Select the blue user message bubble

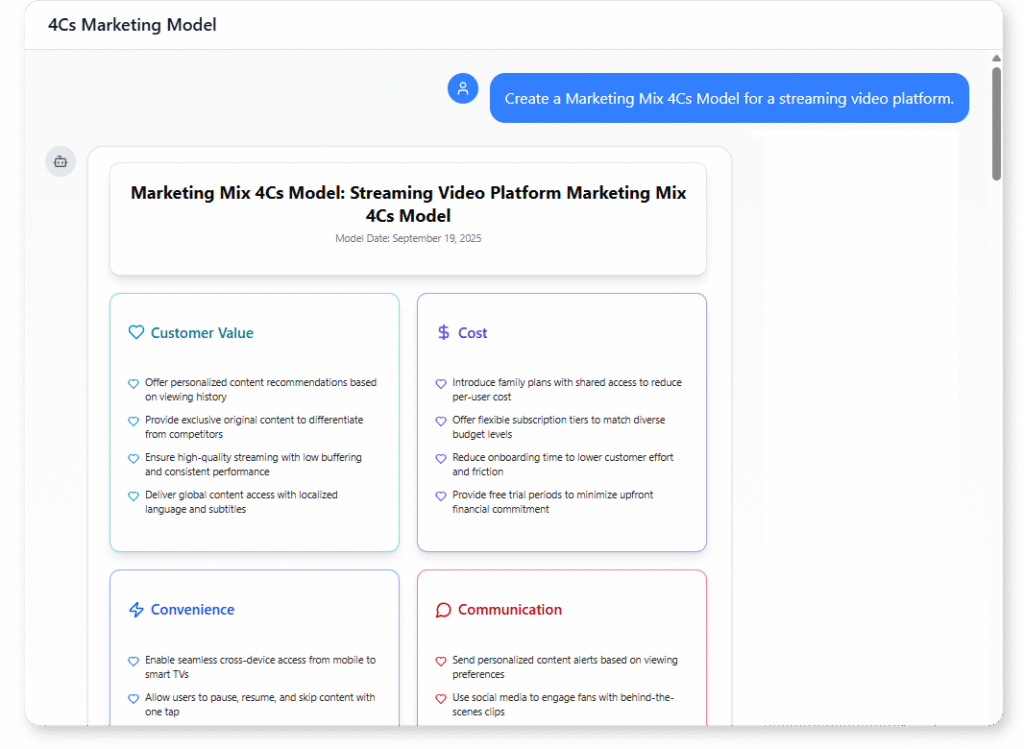pyautogui.click(x=729, y=98)
